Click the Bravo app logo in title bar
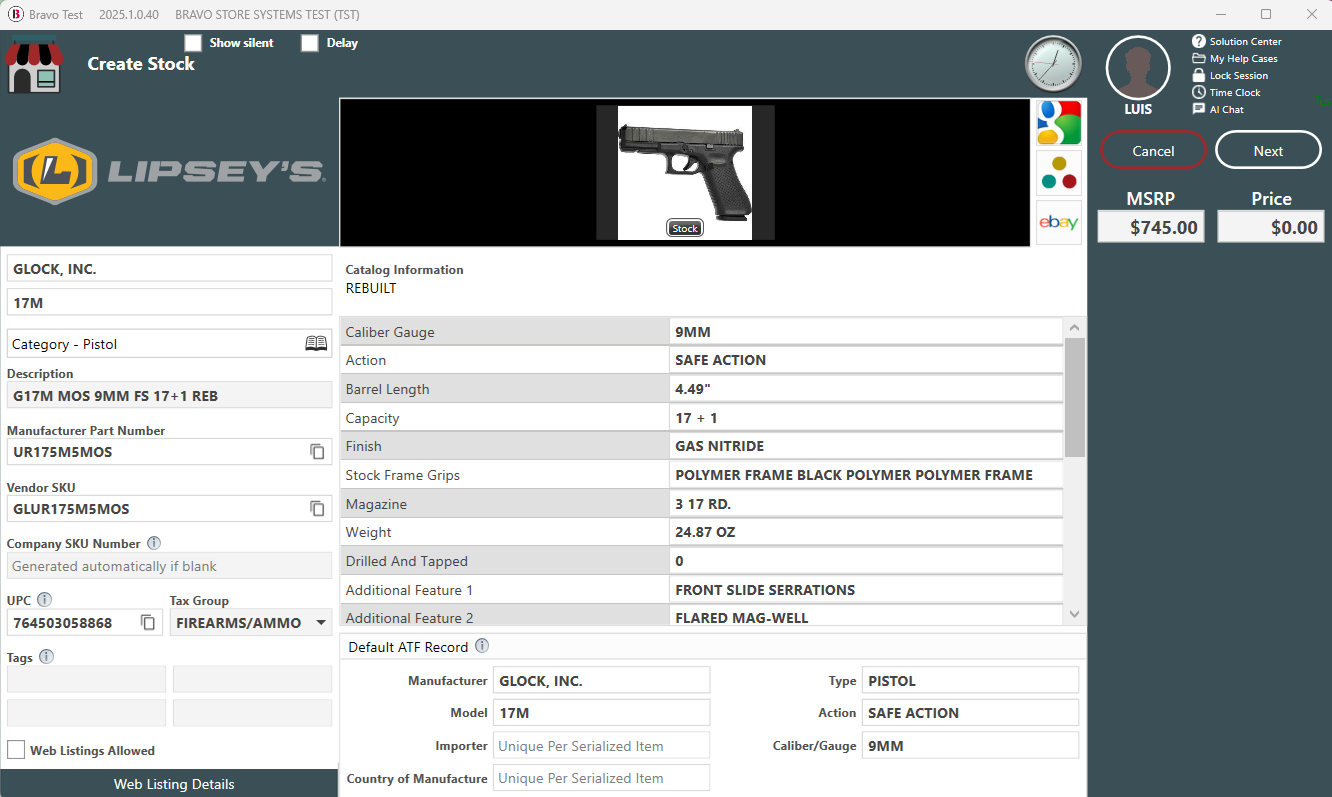The image size is (1332, 797). coord(15,15)
